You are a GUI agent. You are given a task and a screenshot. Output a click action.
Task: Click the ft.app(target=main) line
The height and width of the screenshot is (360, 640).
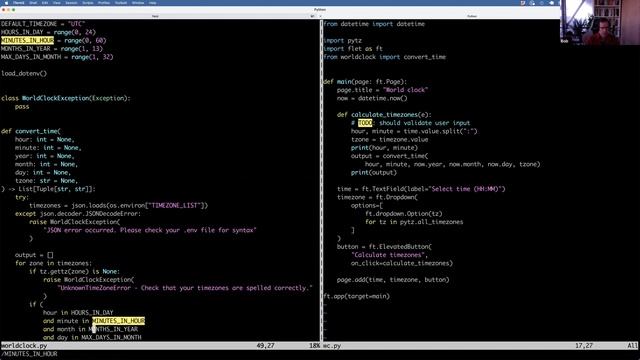tap(356, 296)
